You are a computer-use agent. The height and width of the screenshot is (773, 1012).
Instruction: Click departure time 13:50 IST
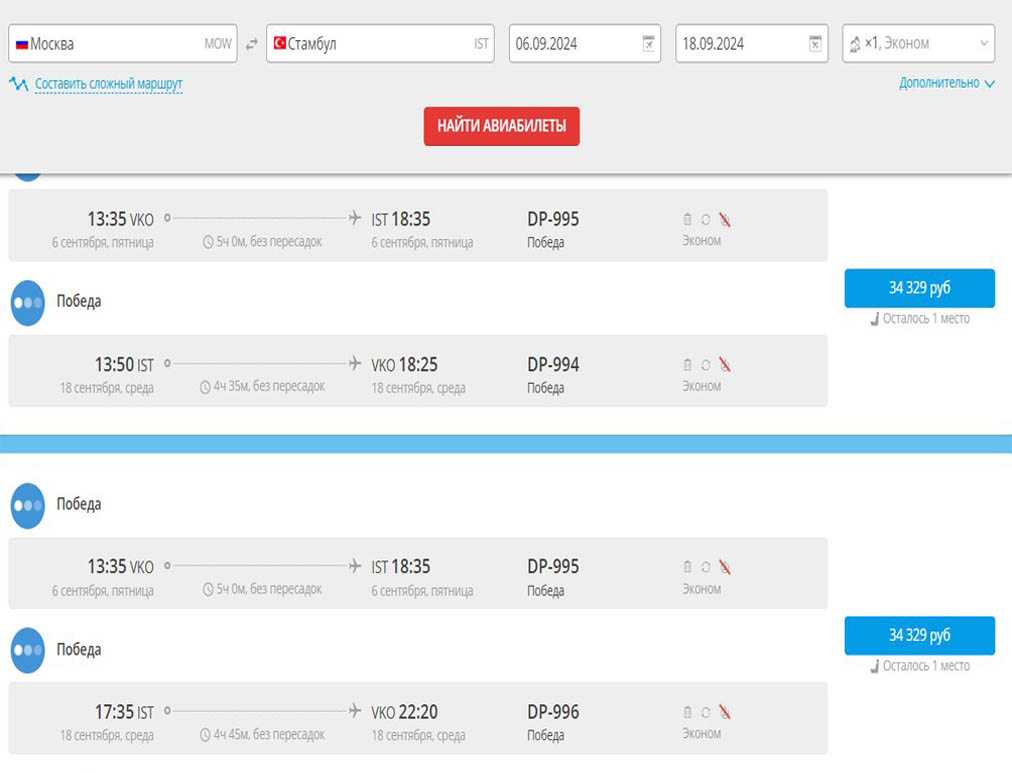[125, 365]
